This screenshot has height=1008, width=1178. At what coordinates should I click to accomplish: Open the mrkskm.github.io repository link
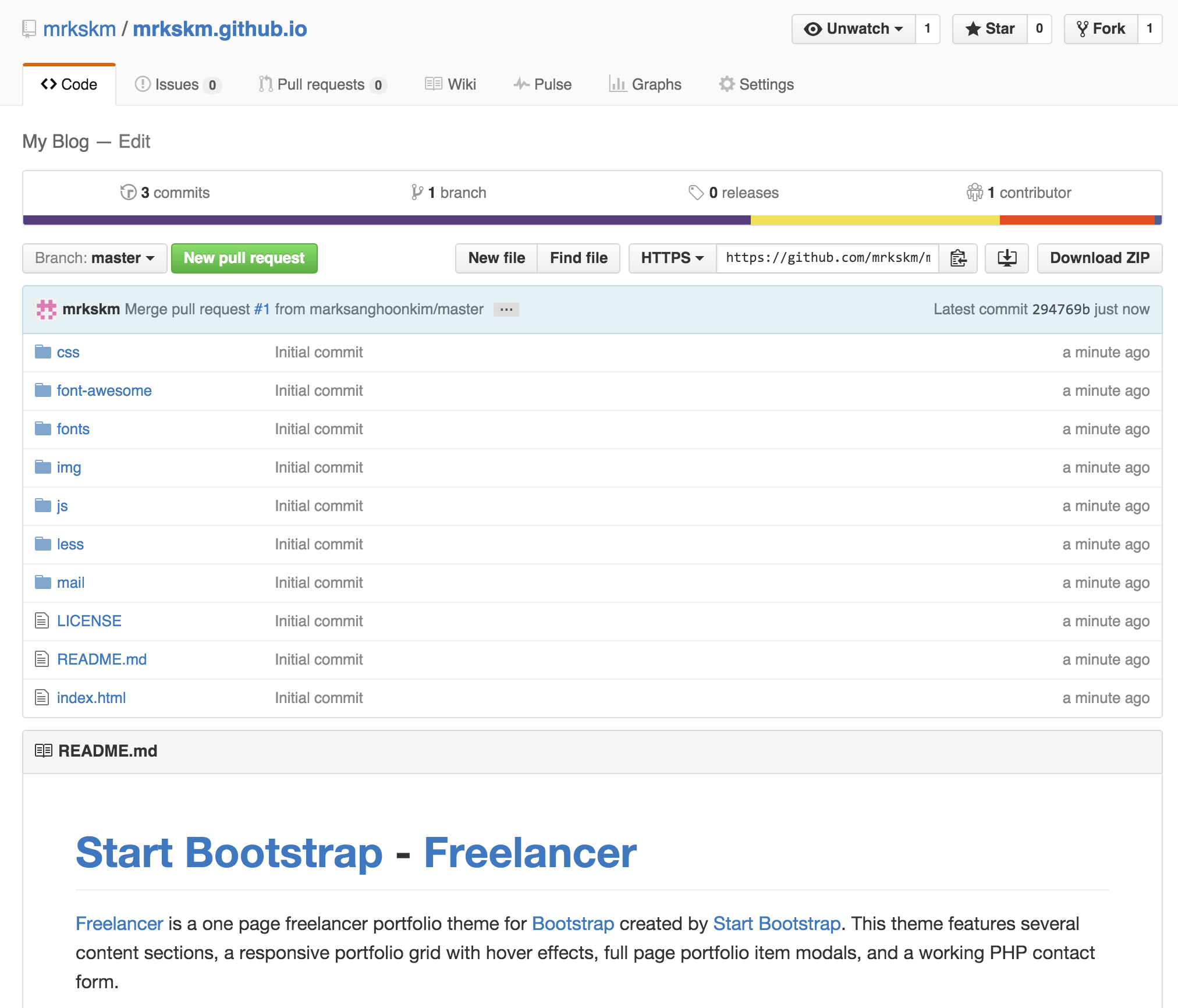(x=220, y=29)
